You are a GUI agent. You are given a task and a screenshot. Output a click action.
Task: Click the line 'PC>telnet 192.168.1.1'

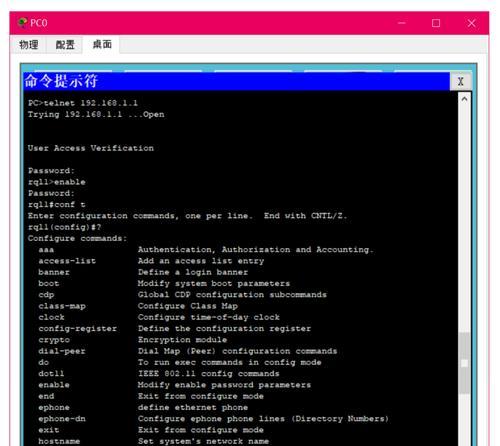point(83,103)
